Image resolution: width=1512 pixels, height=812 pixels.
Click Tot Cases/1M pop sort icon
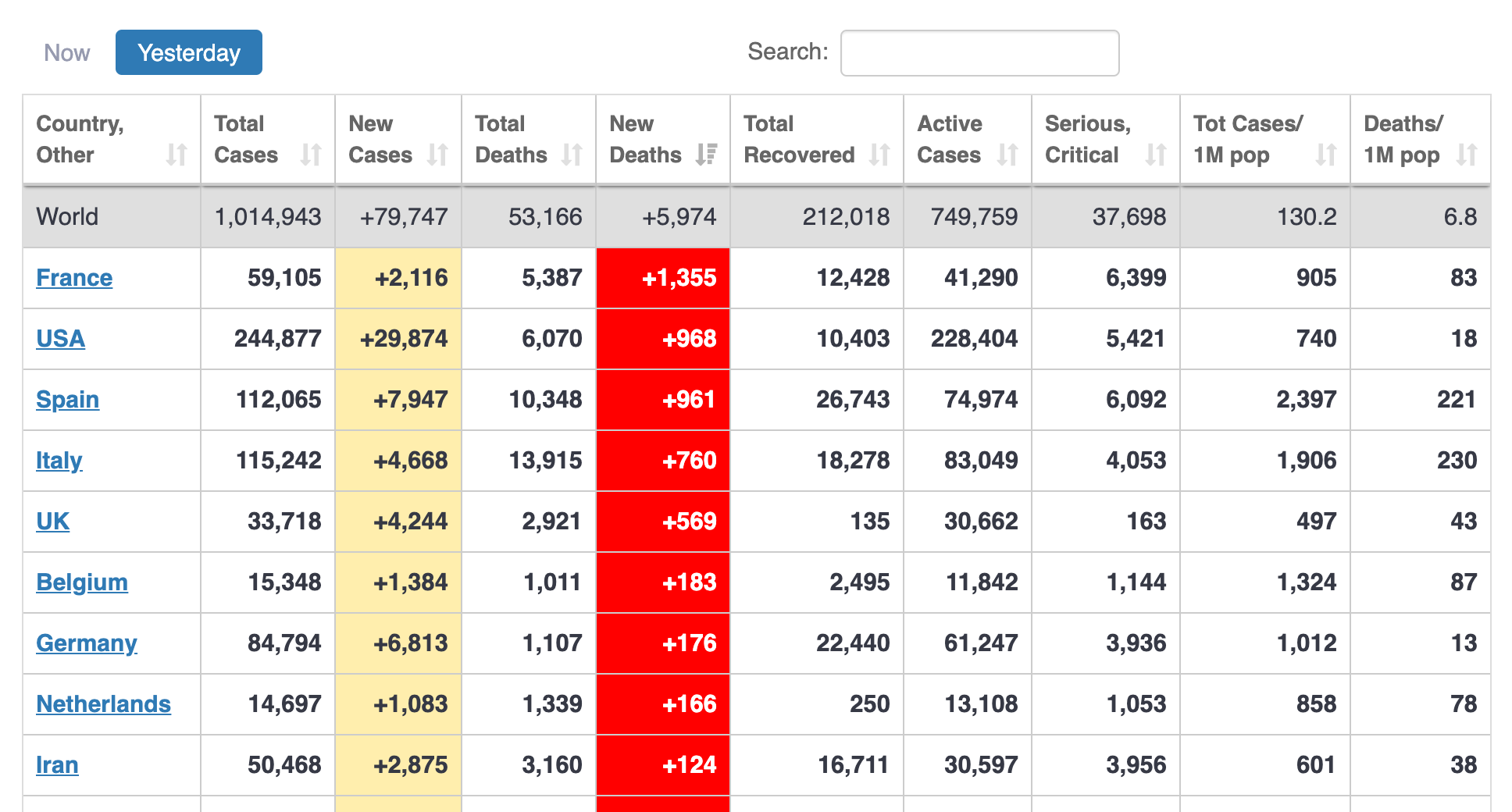1326,155
